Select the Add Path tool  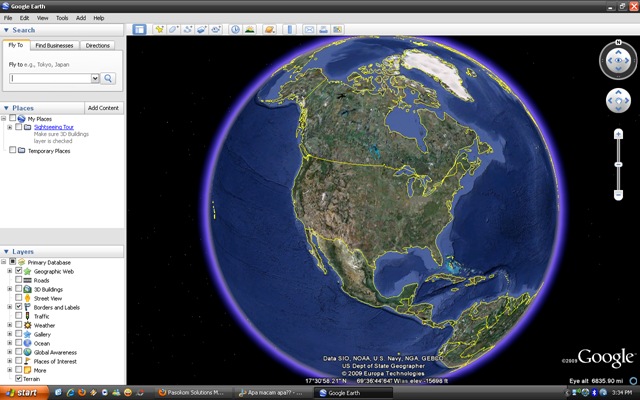click(188, 29)
